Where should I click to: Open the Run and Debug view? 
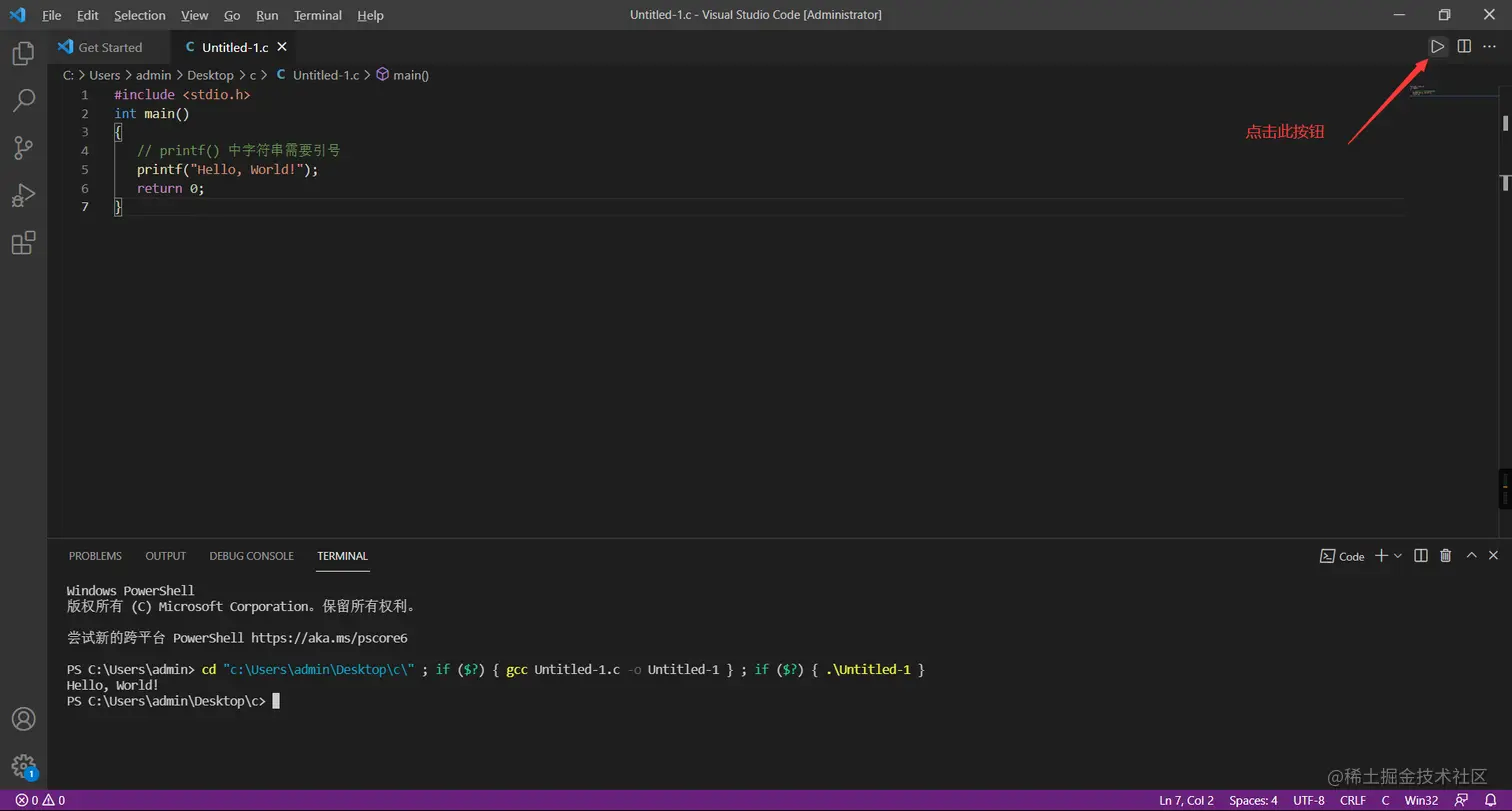point(23,195)
